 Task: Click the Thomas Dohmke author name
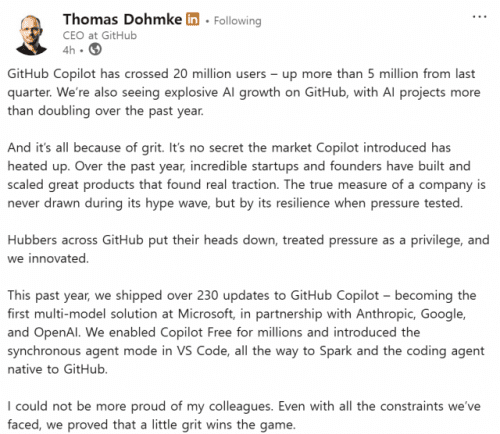point(122,19)
